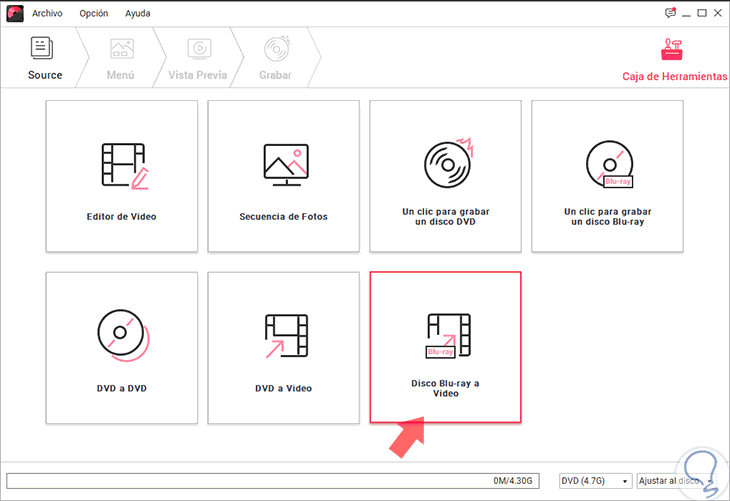Viewport: 730px width, 501px height.
Task: Open the DVD a DVD copy tool
Action: click(x=122, y=348)
